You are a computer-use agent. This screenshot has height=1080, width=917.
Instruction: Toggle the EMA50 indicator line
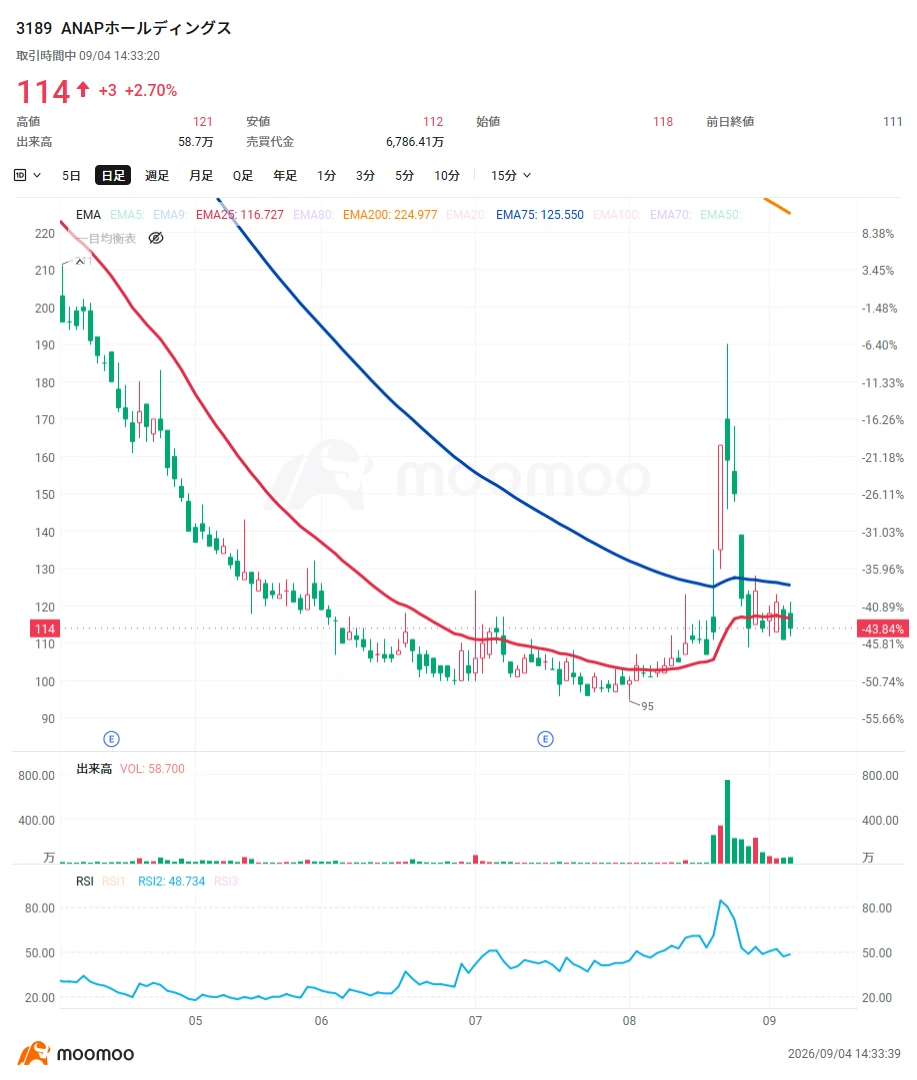click(x=721, y=215)
